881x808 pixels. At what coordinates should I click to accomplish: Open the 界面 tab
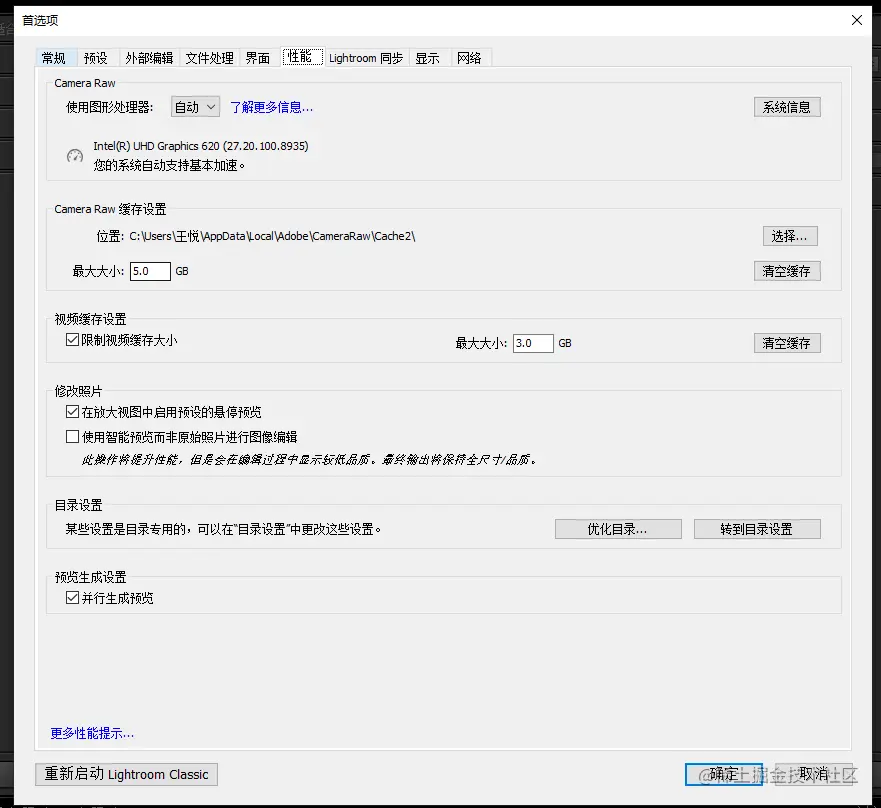258,58
